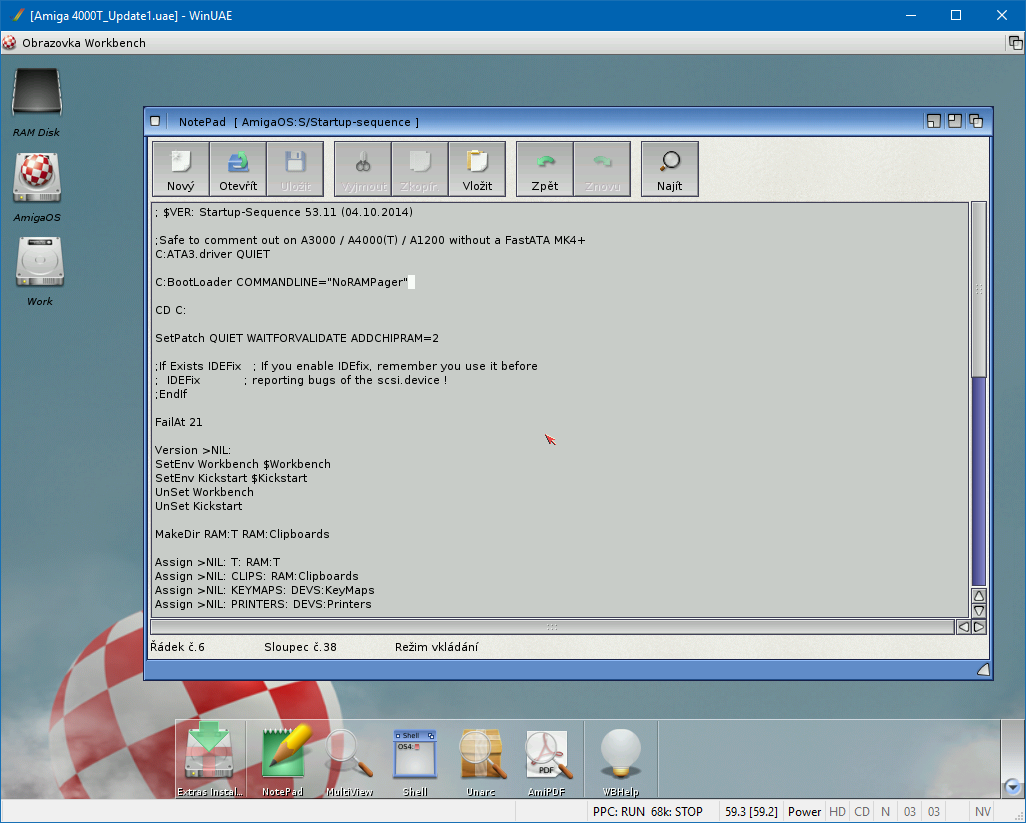Click the Nový (new document) toolbar icon
Image resolution: width=1026 pixels, height=823 pixels.
[181, 168]
